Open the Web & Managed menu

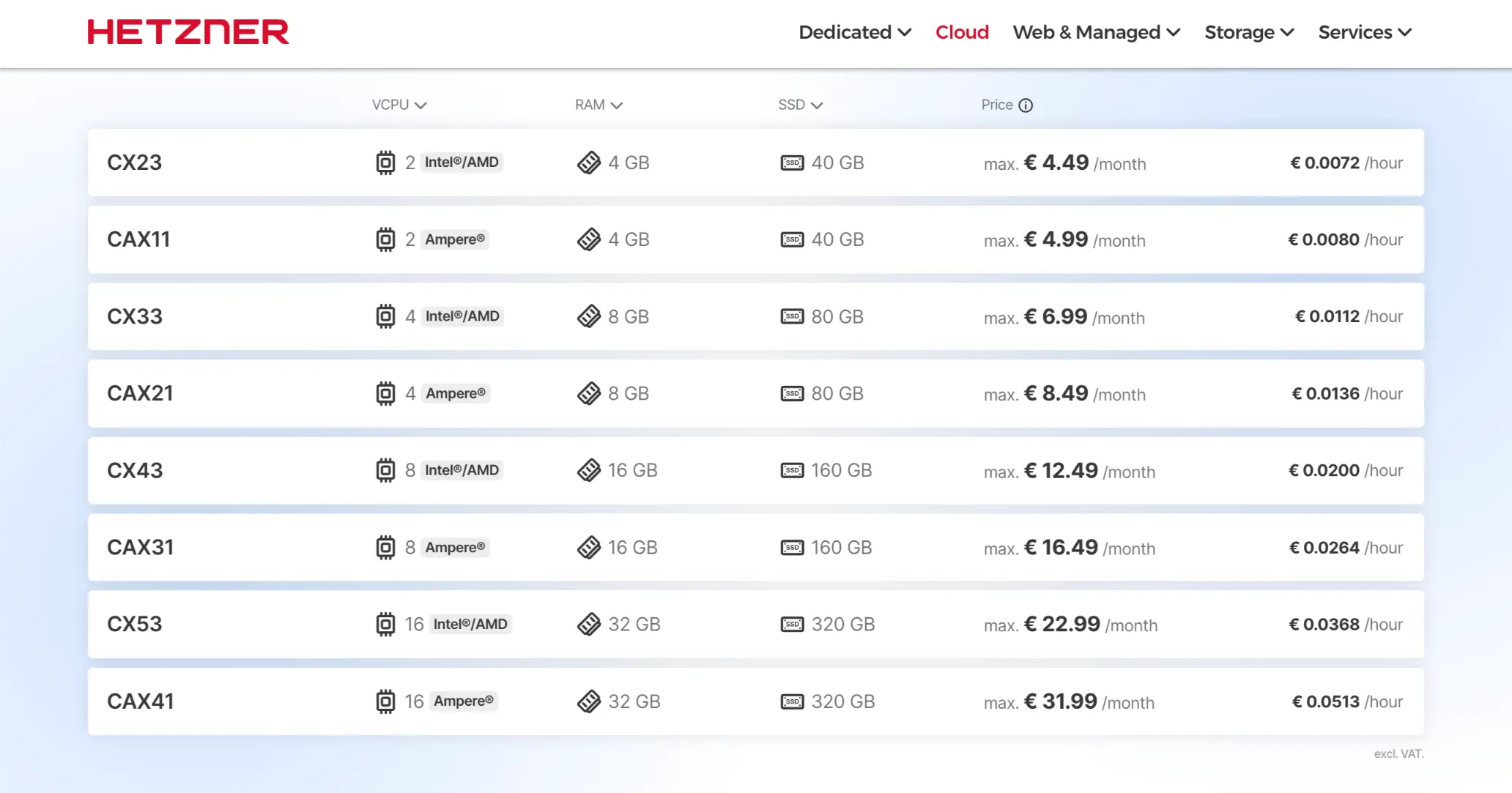(1097, 32)
